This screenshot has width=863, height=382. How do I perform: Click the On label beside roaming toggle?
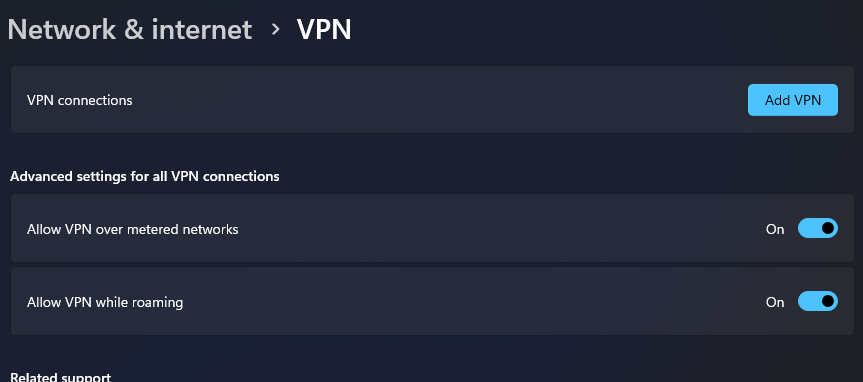click(x=775, y=302)
